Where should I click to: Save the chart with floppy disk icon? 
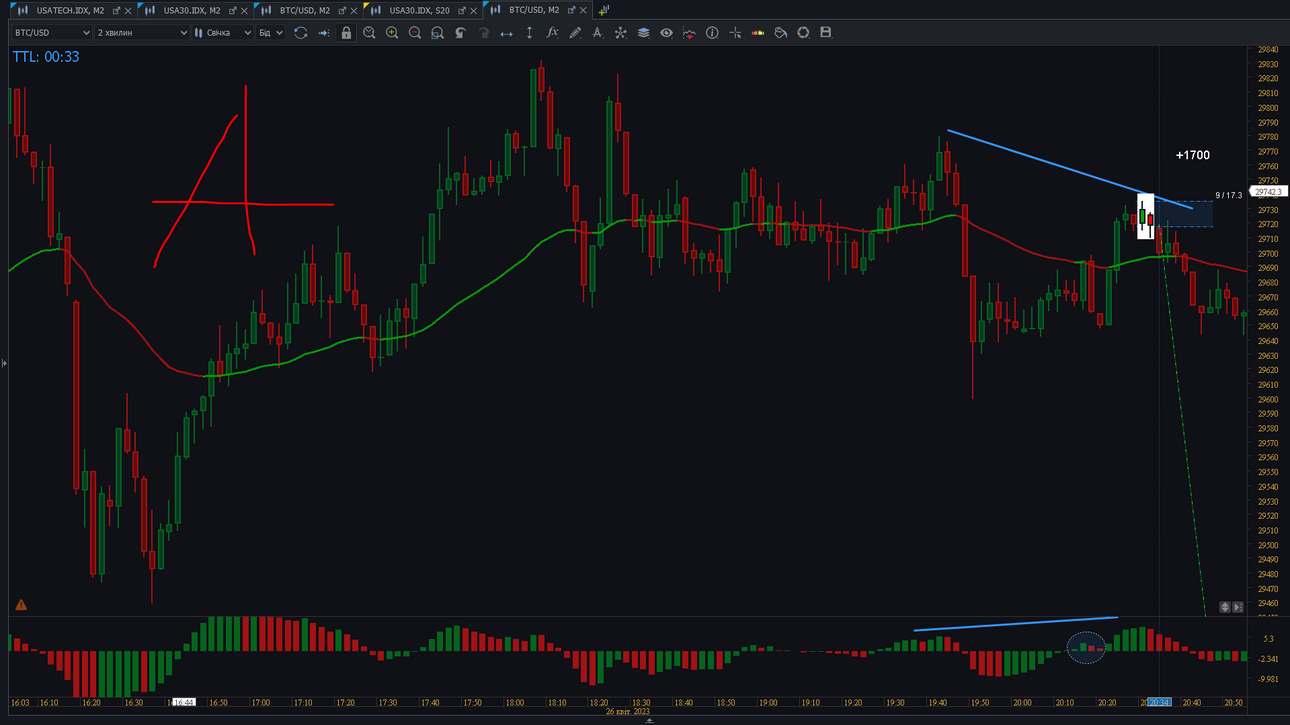coord(826,33)
